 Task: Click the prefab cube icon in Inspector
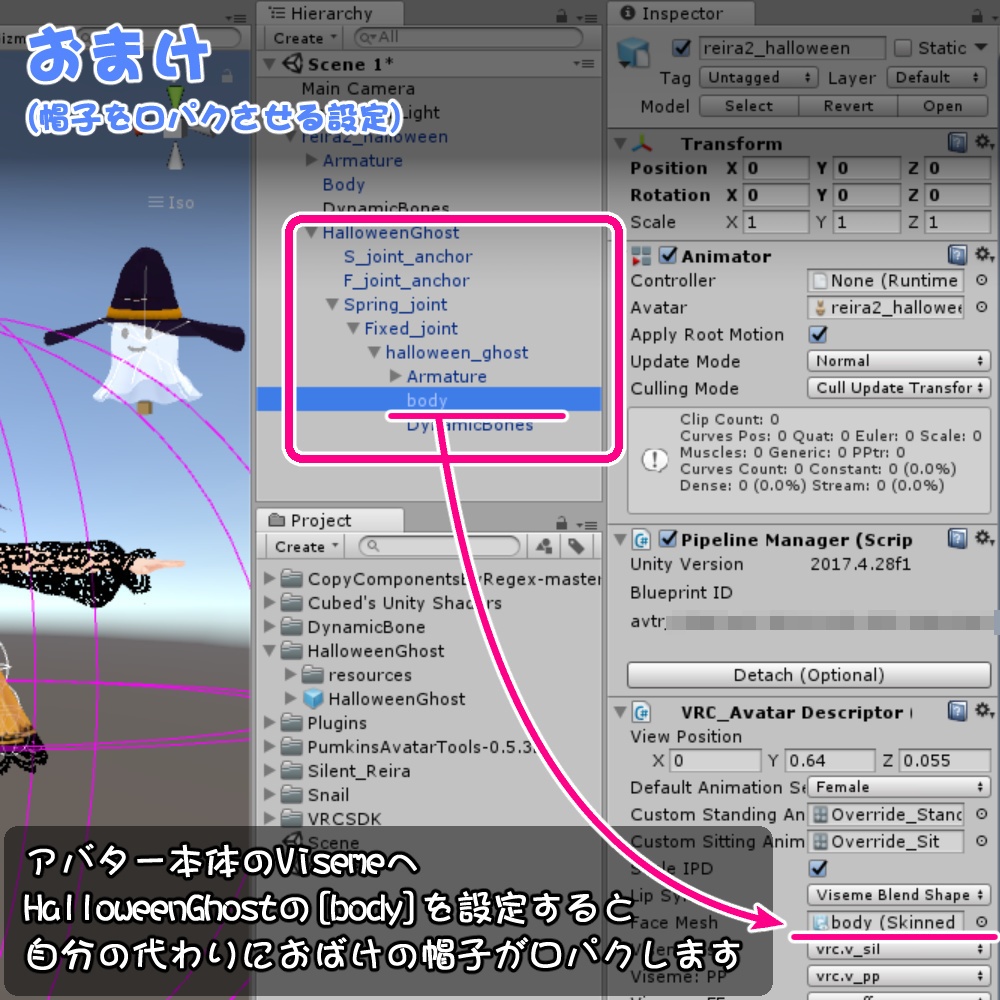coord(634,52)
